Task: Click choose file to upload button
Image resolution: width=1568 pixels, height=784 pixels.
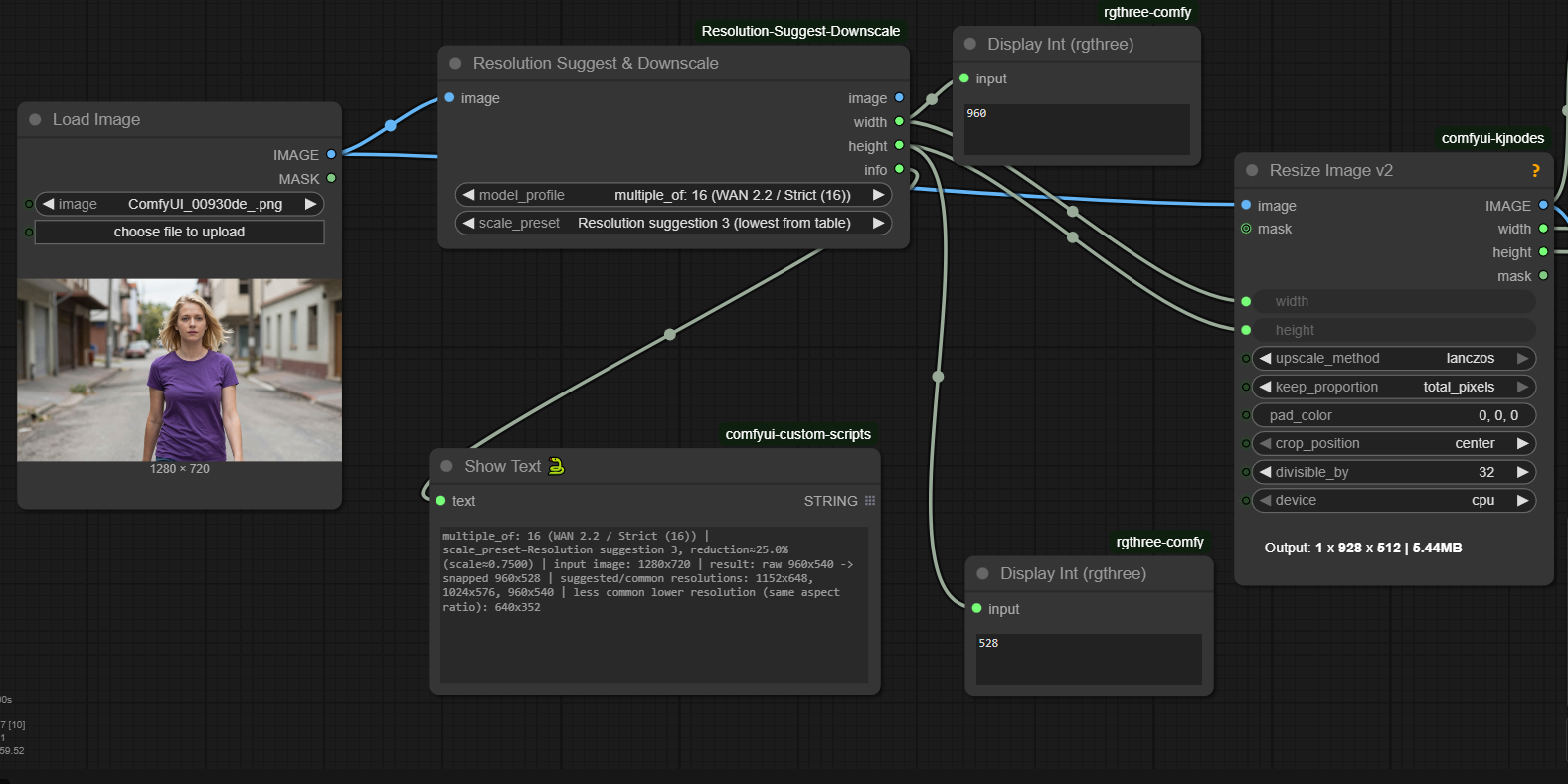Action: (179, 232)
